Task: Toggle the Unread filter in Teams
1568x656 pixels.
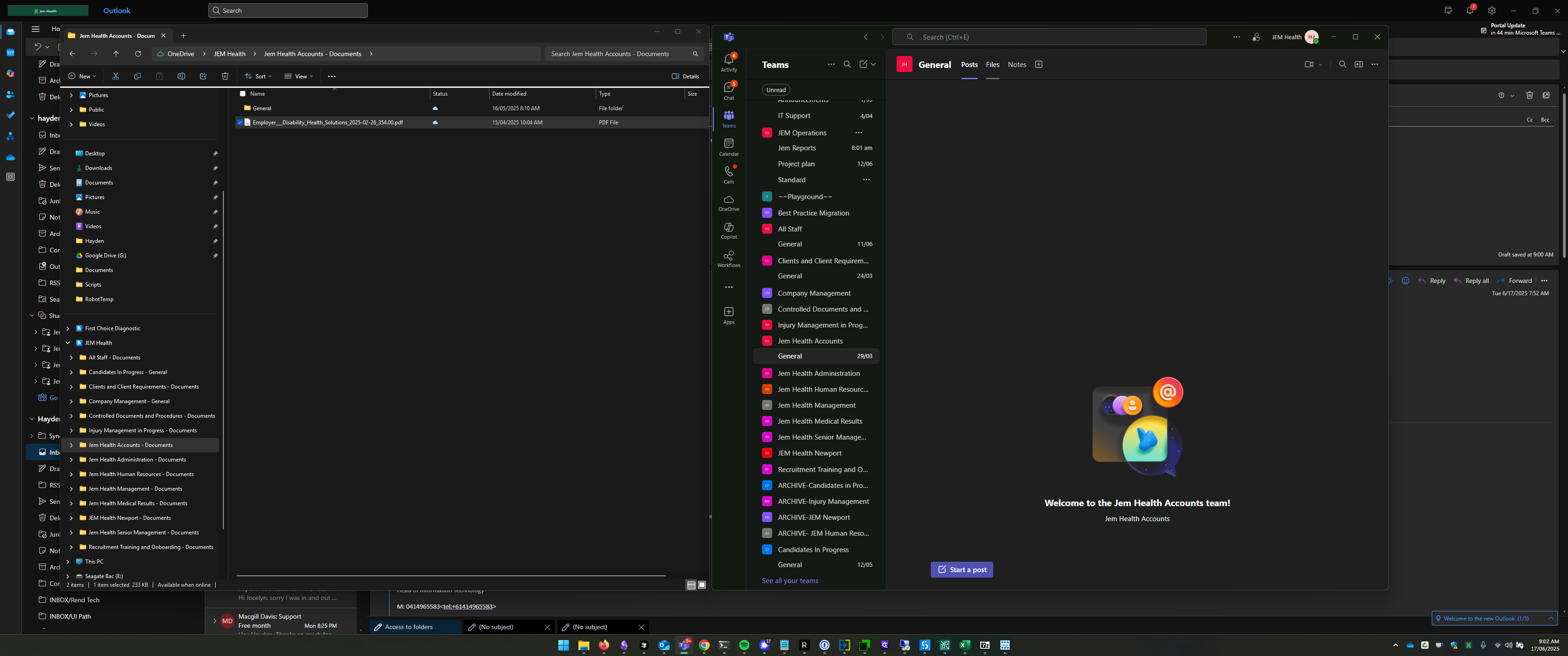Action: pos(775,89)
